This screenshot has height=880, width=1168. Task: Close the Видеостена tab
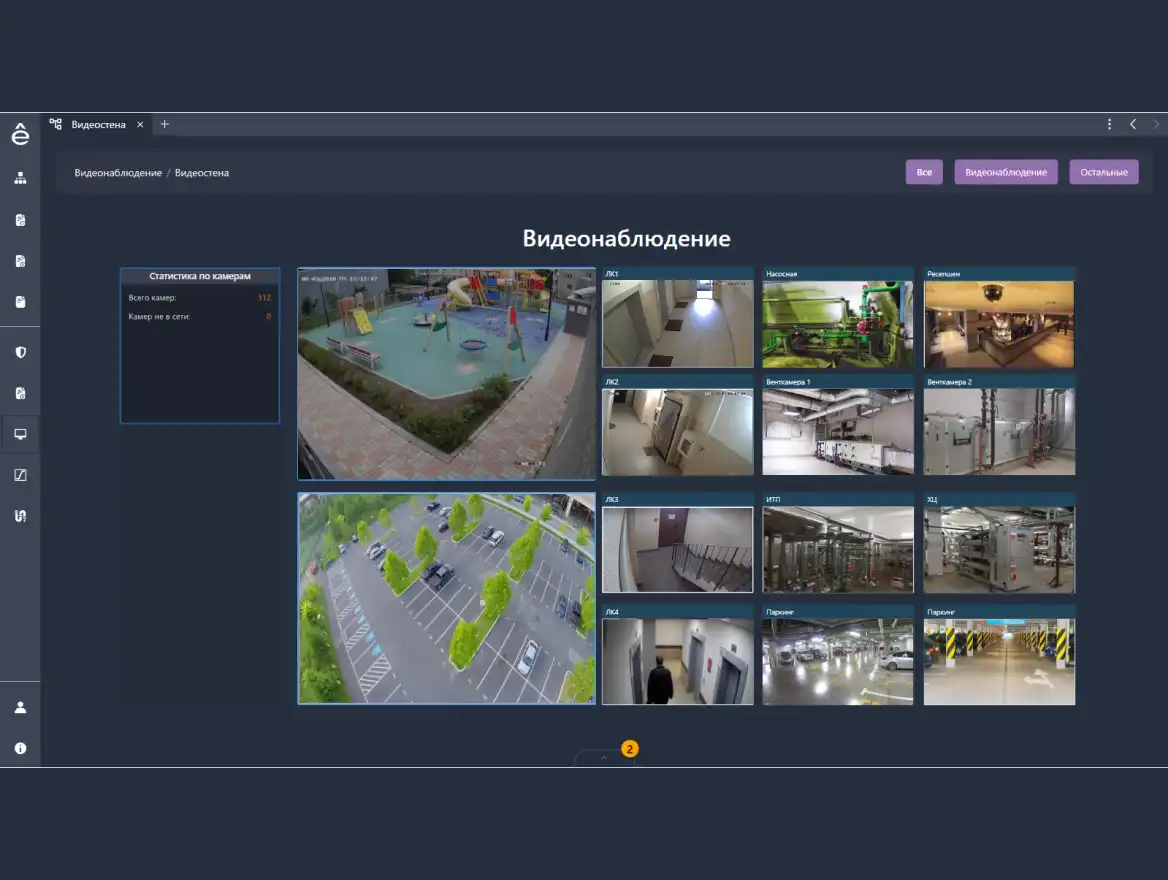(x=140, y=125)
